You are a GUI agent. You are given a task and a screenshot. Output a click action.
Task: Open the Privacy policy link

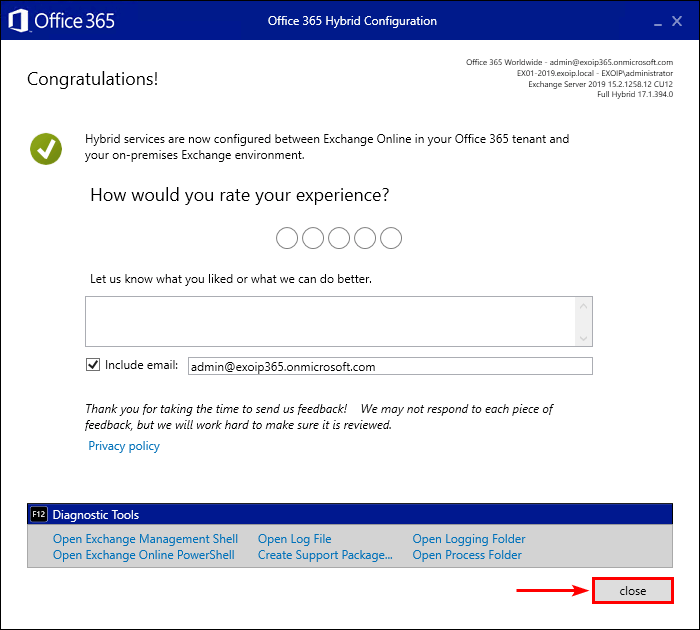click(x=124, y=446)
